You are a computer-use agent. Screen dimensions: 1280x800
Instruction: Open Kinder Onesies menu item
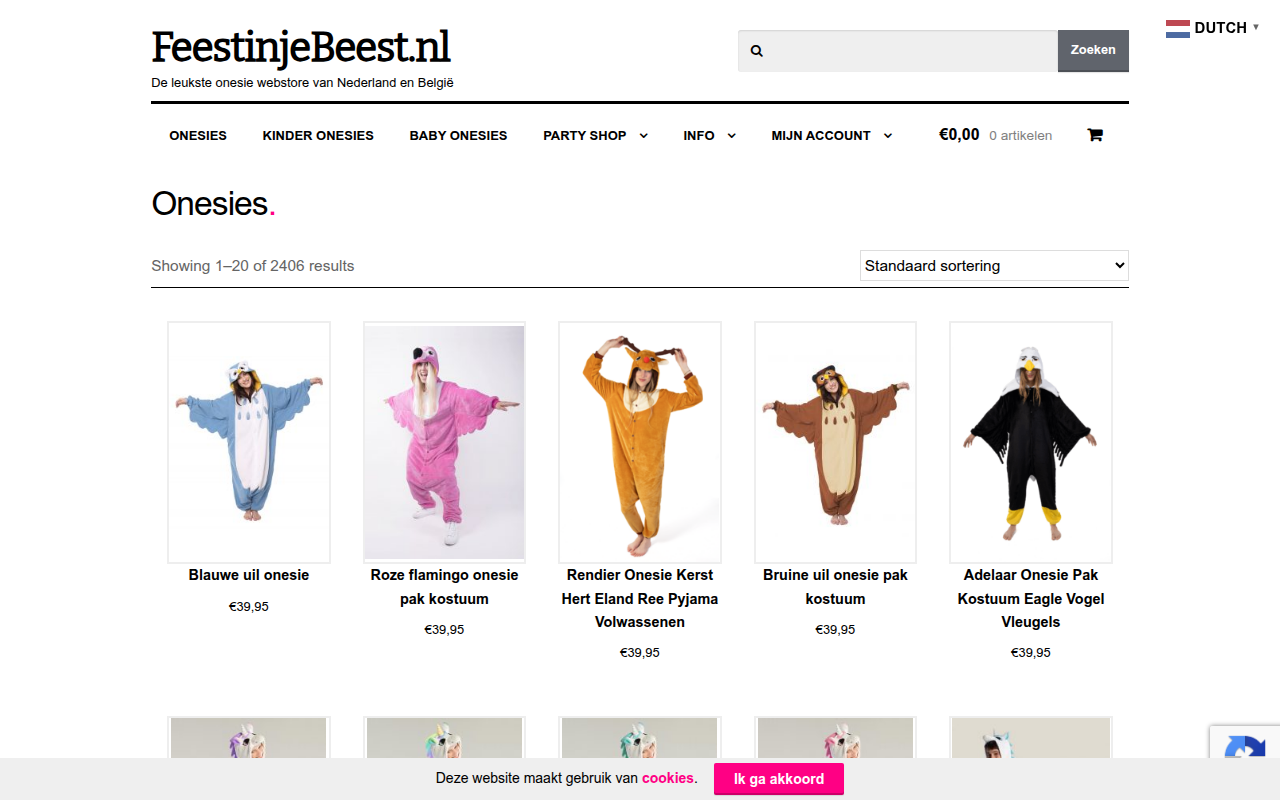[x=318, y=136]
